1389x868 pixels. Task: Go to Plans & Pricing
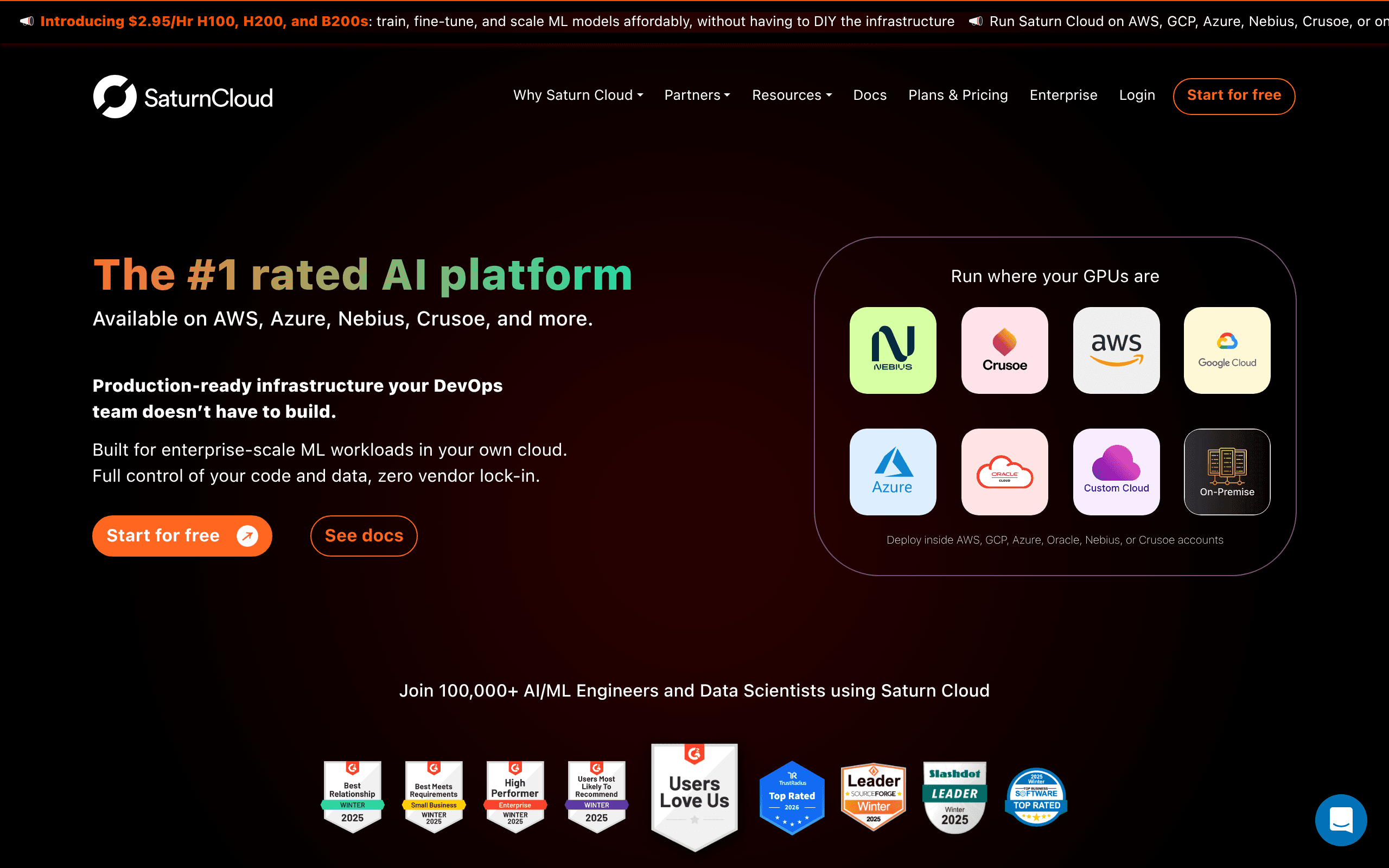pyautogui.click(x=958, y=95)
